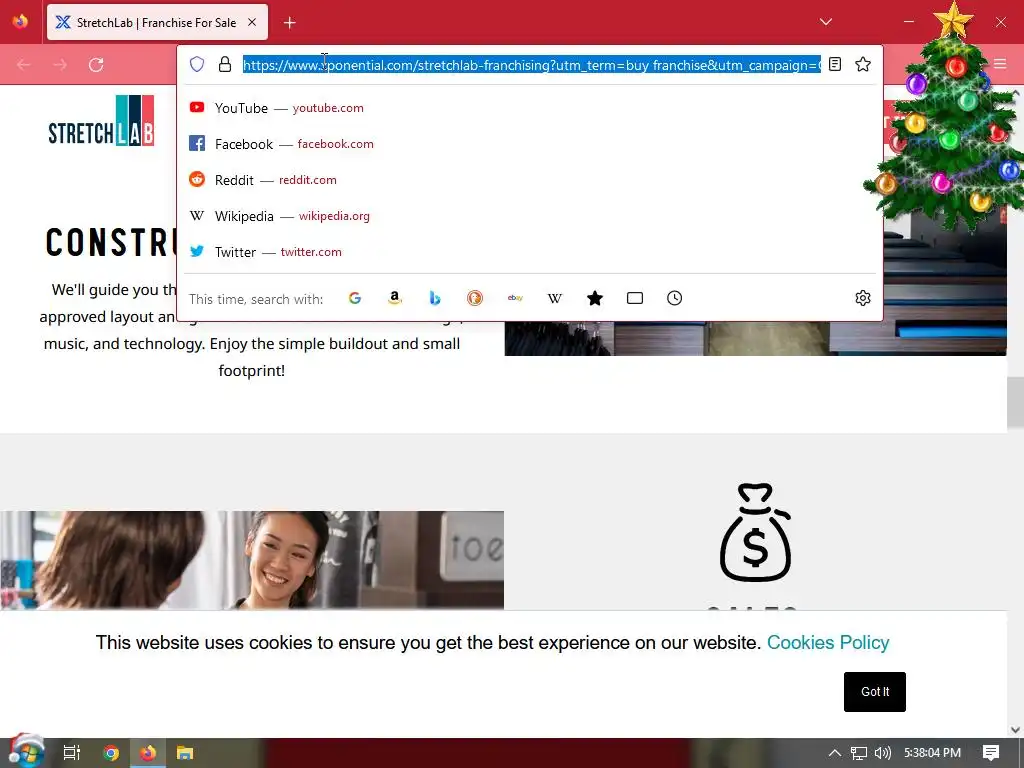The width and height of the screenshot is (1024, 768).
Task: Search in history via clock icon
Action: [675, 298]
